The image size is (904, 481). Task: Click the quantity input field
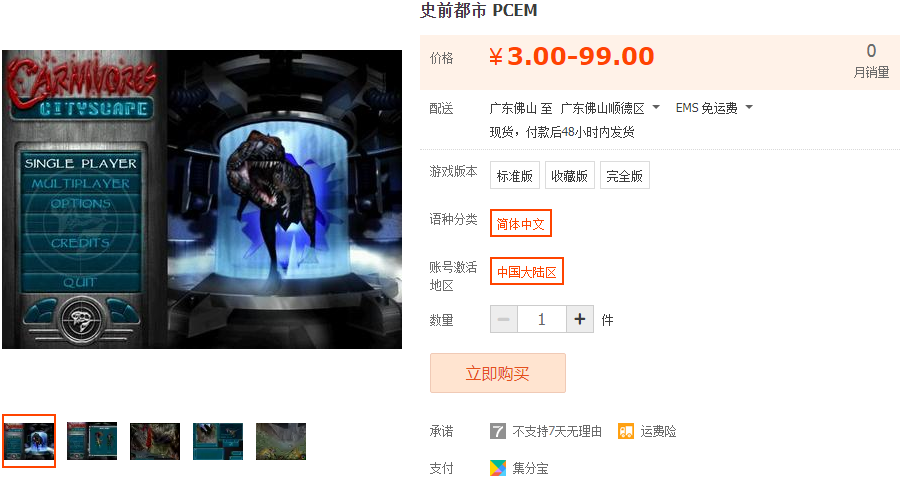[541, 319]
